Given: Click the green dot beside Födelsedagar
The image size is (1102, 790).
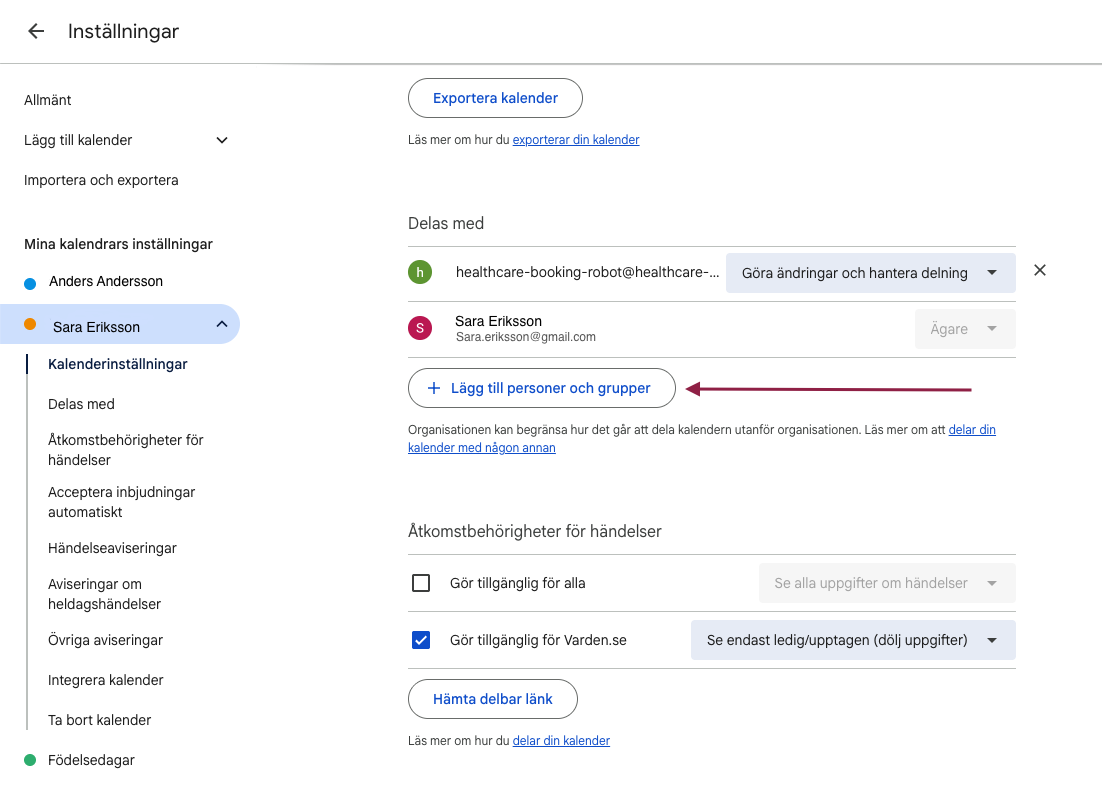Looking at the screenshot, I should pyautogui.click(x=30, y=761).
